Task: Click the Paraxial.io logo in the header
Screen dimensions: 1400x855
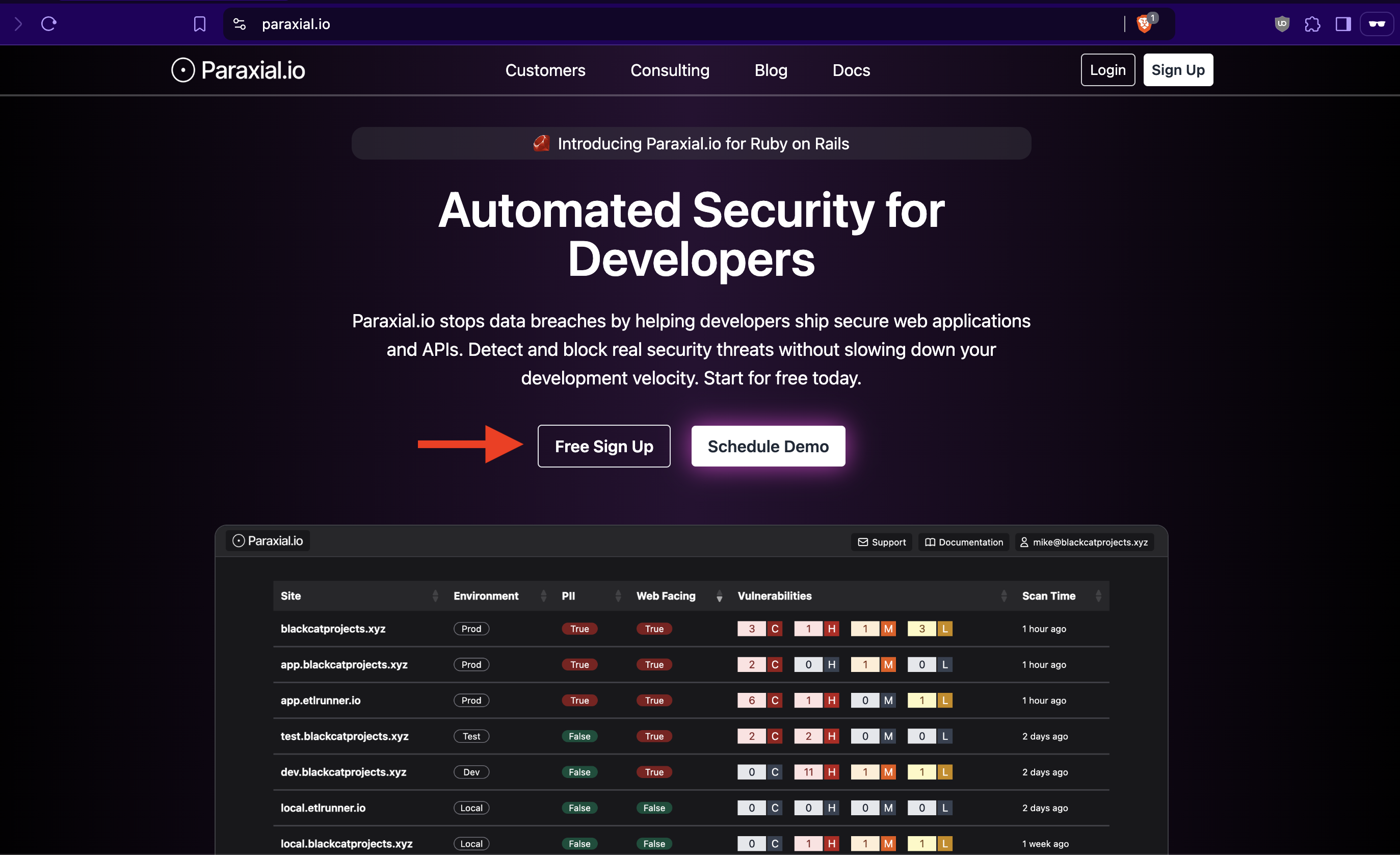Action: coord(238,70)
